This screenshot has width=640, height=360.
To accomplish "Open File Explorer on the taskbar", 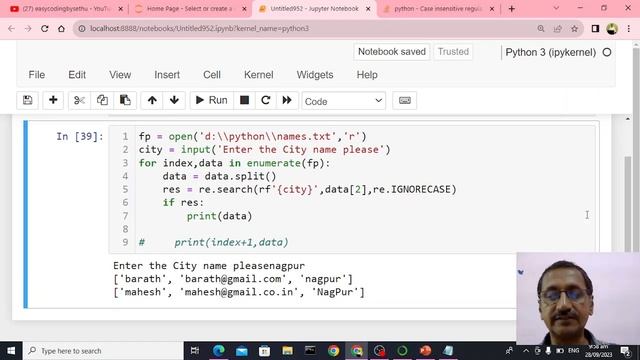I will [x=287, y=351].
